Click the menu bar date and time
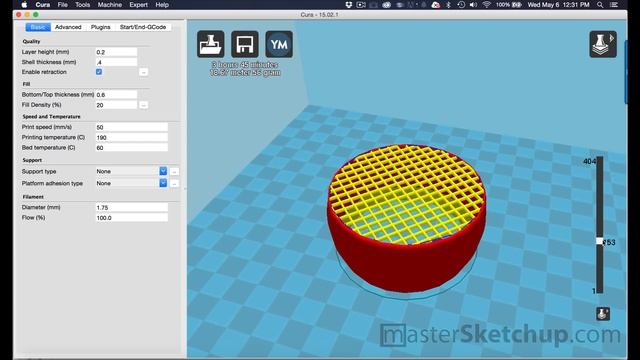 coord(558,5)
